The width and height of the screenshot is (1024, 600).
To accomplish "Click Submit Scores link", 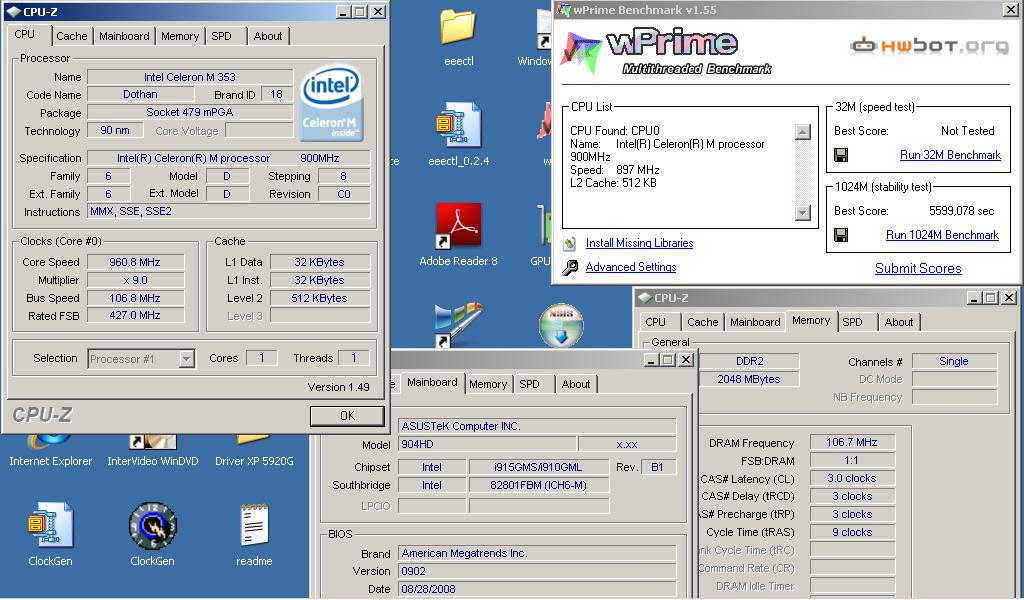I will [918, 268].
